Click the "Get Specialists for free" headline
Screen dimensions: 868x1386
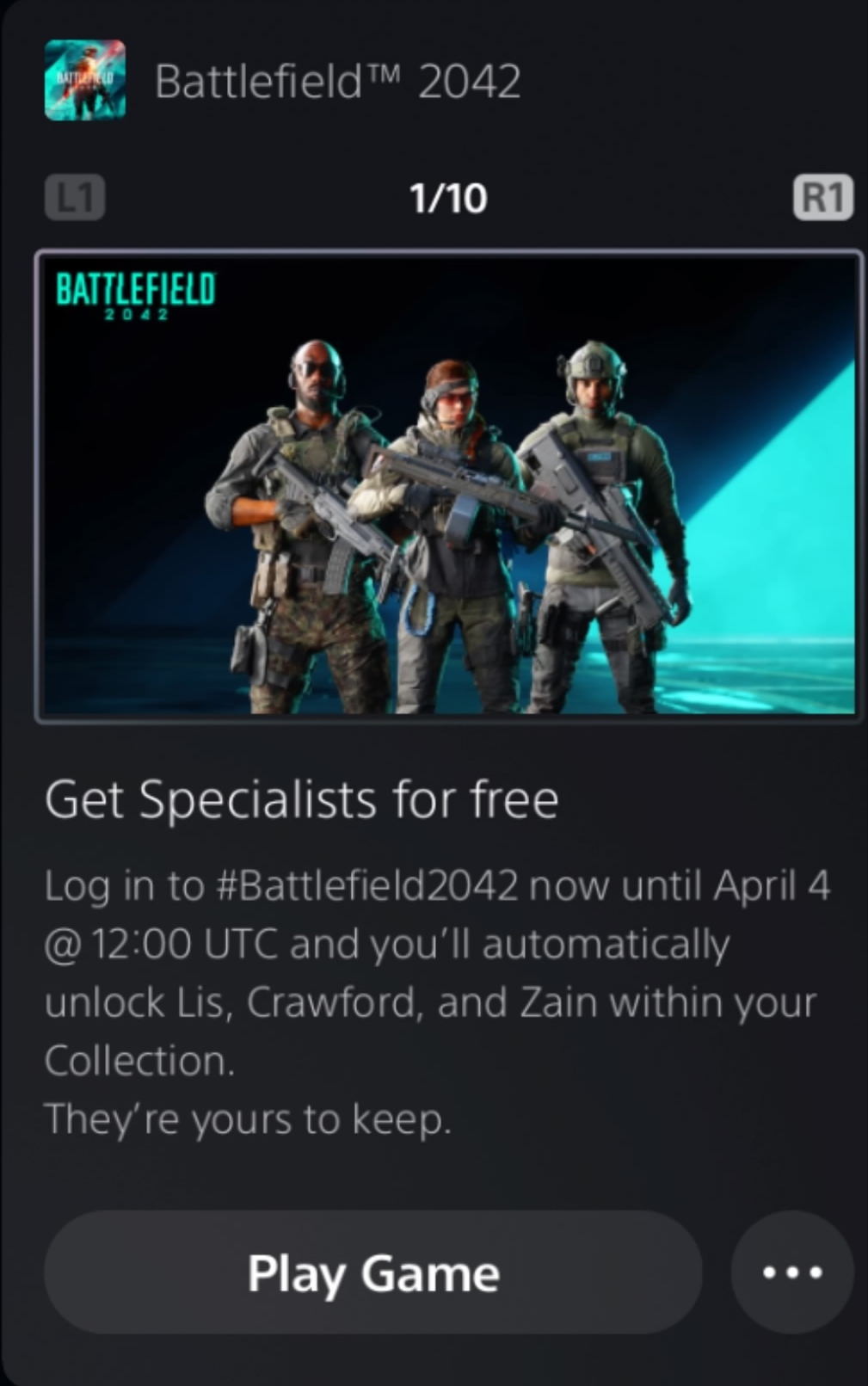point(302,800)
